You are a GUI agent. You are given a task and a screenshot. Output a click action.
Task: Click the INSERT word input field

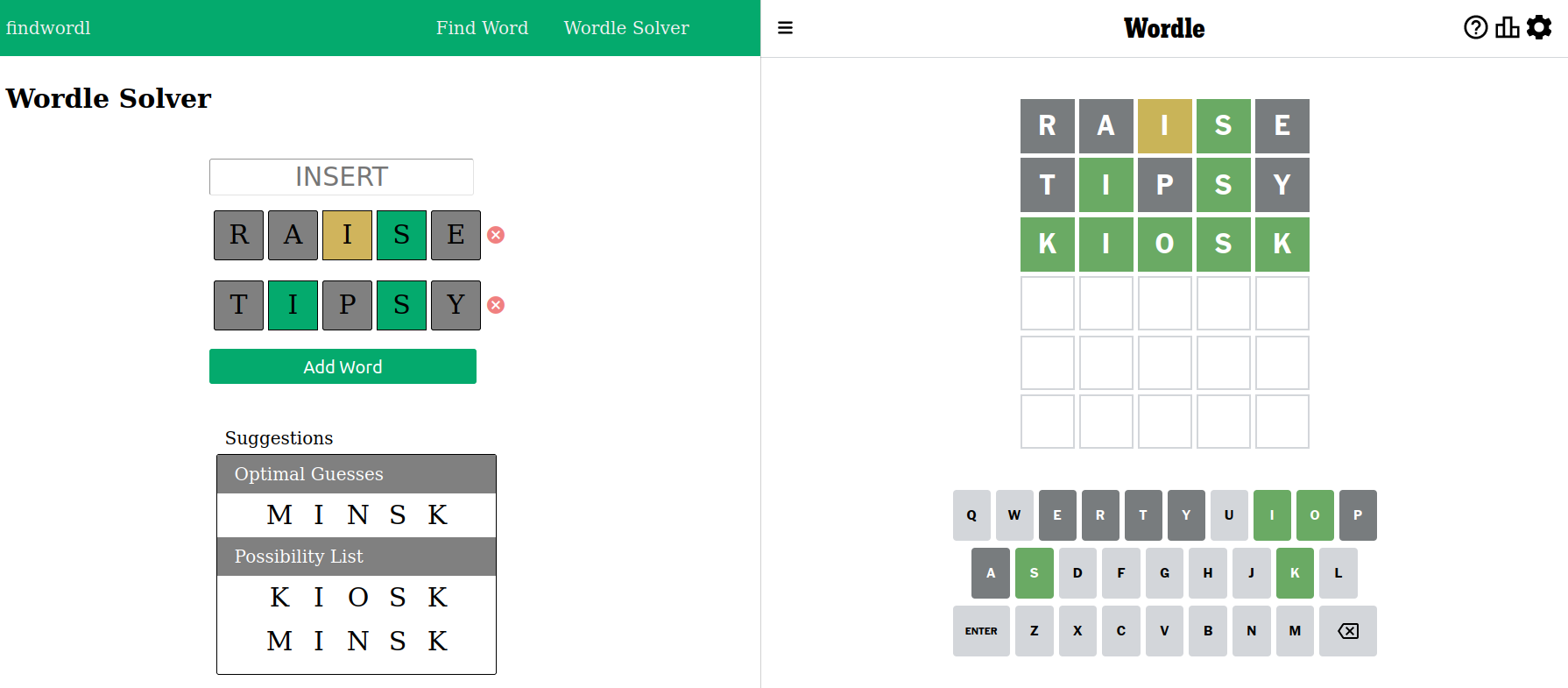point(342,177)
